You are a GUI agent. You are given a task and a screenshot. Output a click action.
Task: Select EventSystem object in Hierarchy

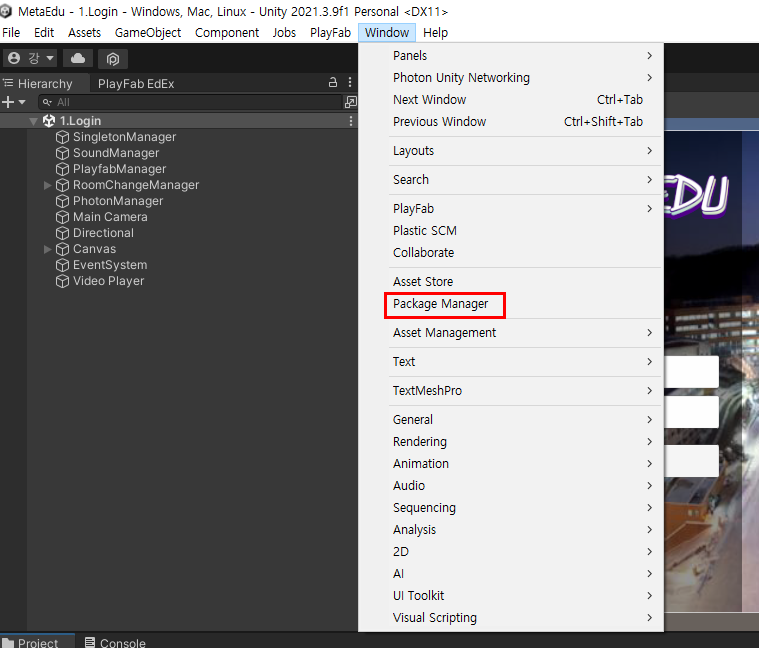coord(110,265)
